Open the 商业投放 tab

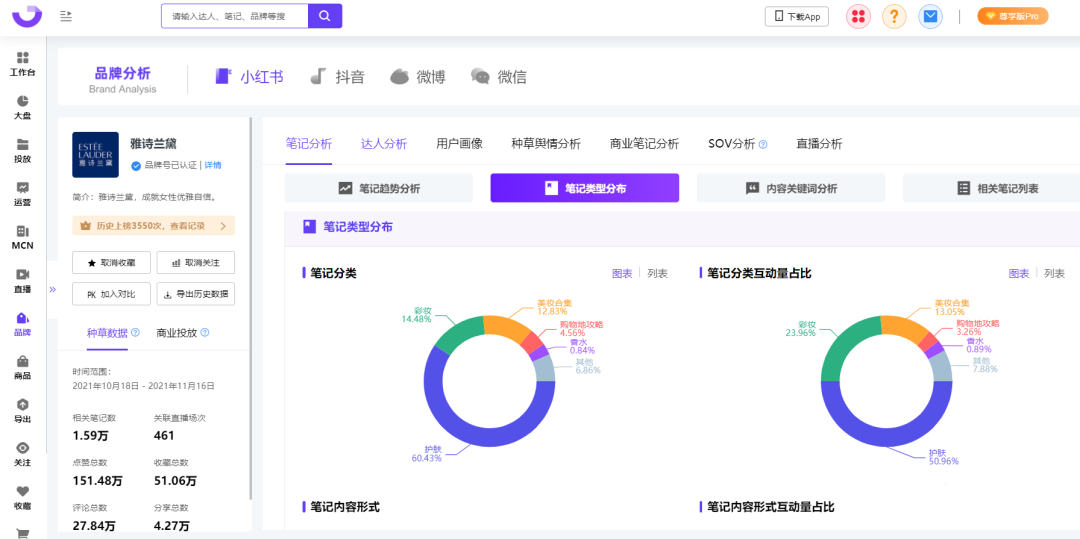point(183,333)
